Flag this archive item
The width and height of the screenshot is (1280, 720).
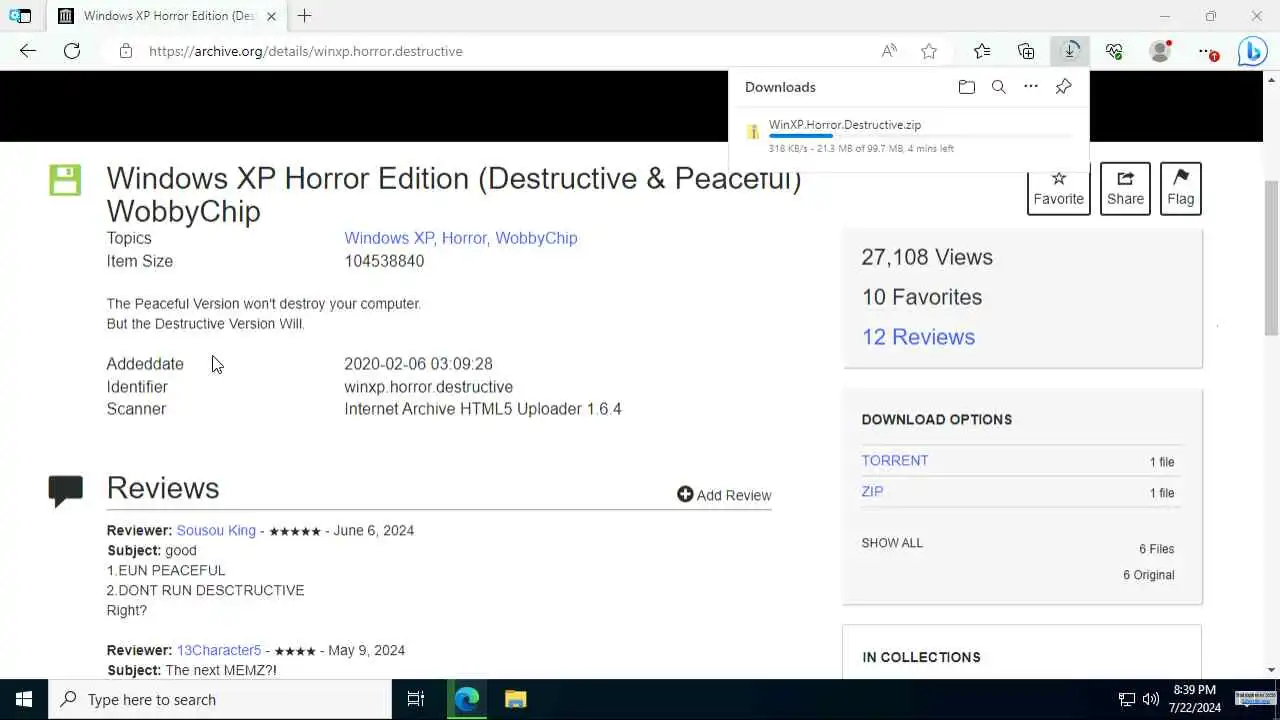pos(1180,188)
